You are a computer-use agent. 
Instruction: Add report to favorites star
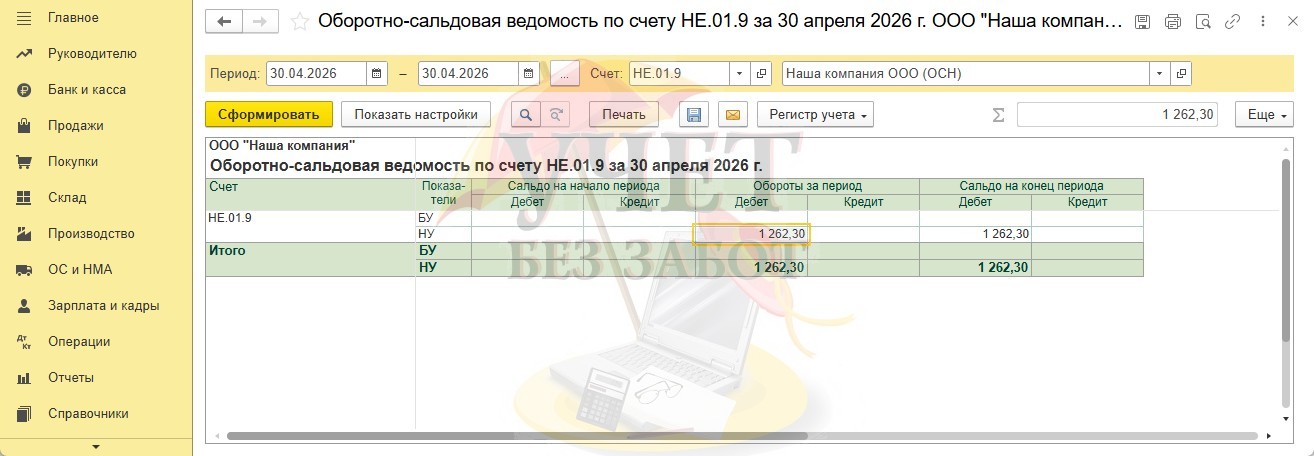coord(300,21)
